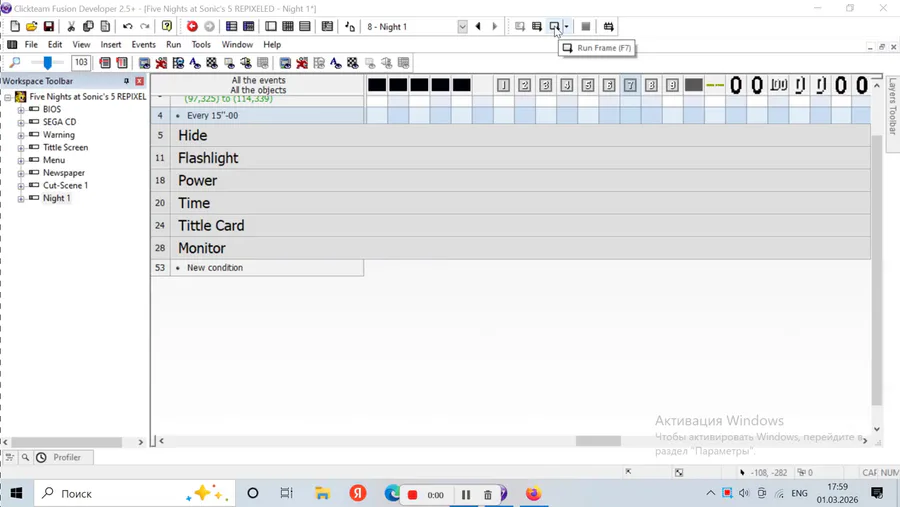Click the event editor horizontal scrollbar thumb
This screenshot has height=507, width=900.
tap(598, 440)
